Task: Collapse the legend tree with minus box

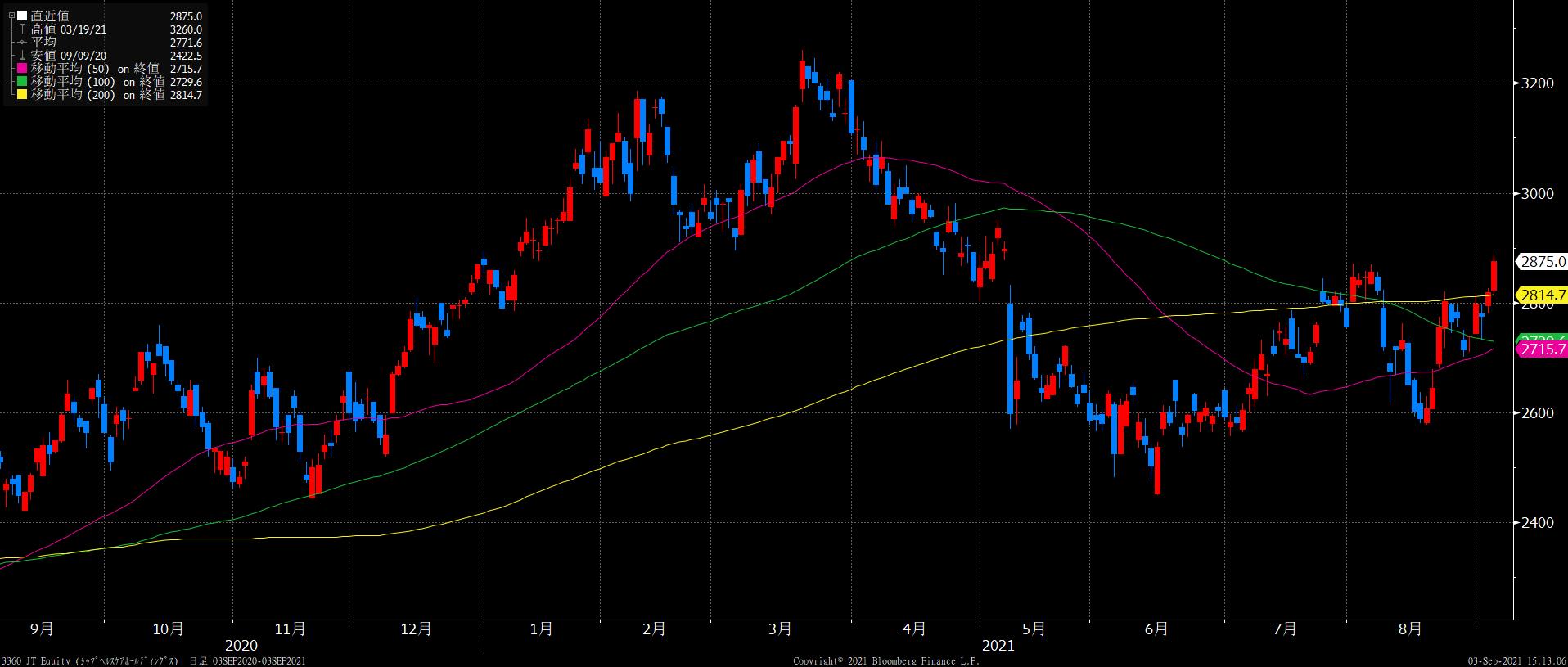Action: [11, 16]
